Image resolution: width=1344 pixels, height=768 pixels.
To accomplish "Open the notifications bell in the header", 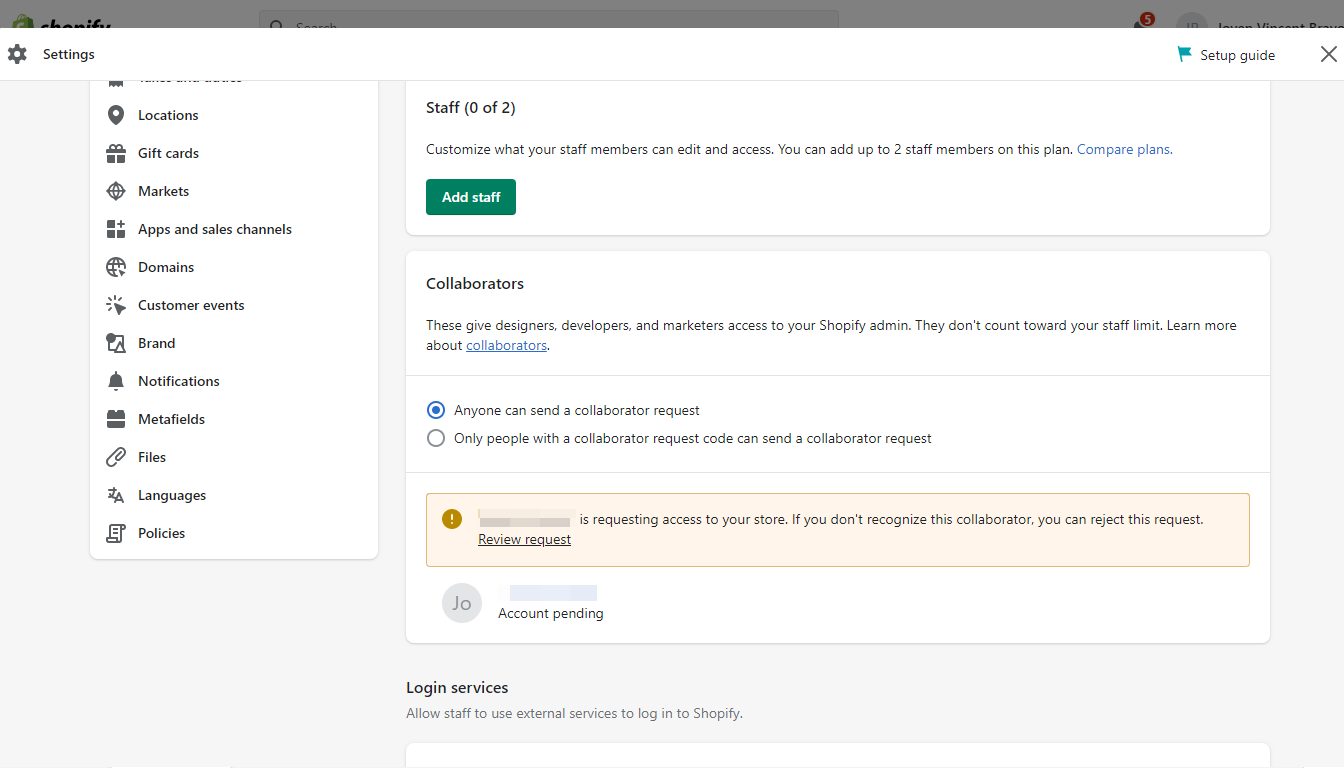I will [x=1141, y=22].
